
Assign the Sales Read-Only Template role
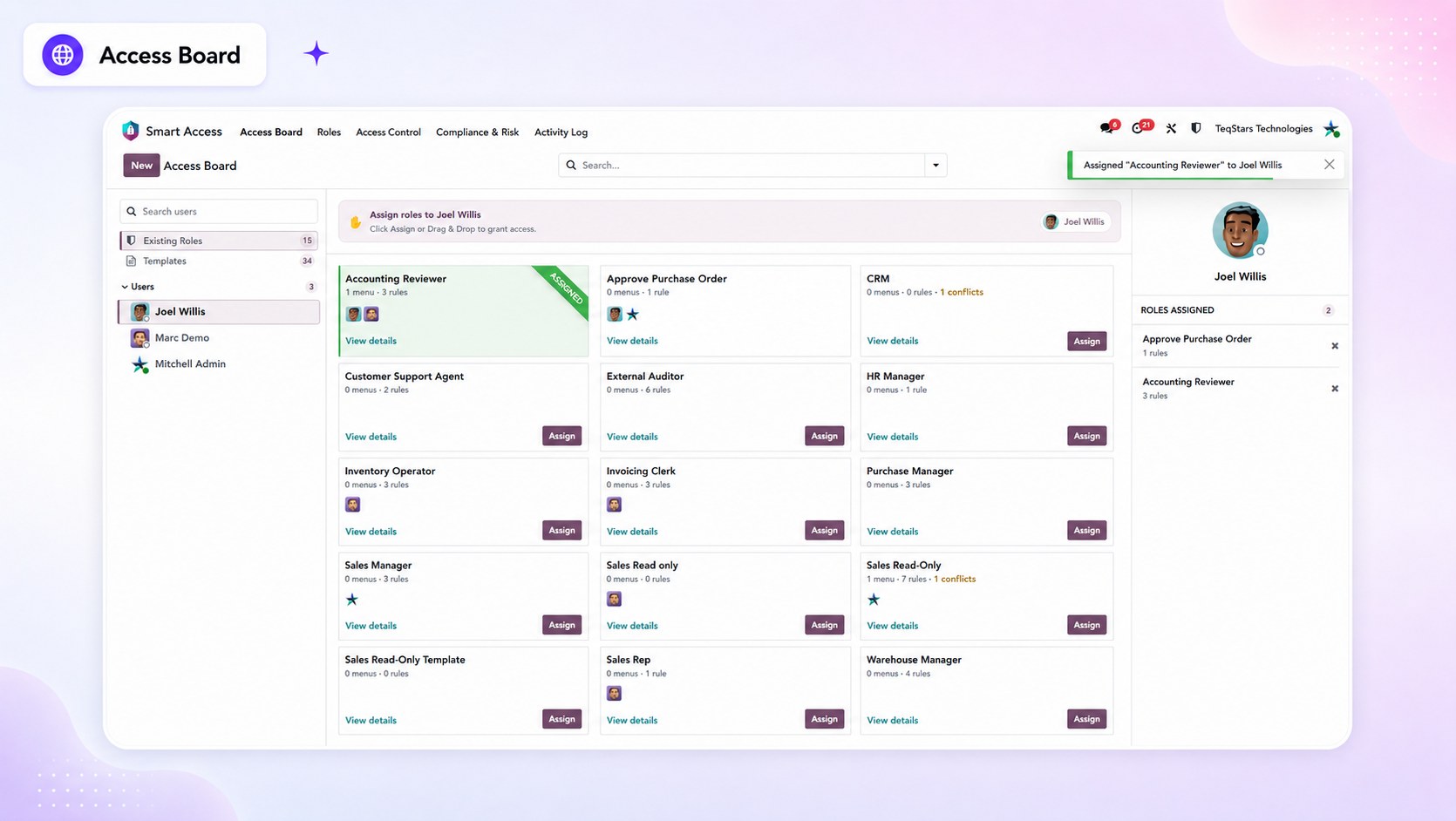[x=561, y=719]
